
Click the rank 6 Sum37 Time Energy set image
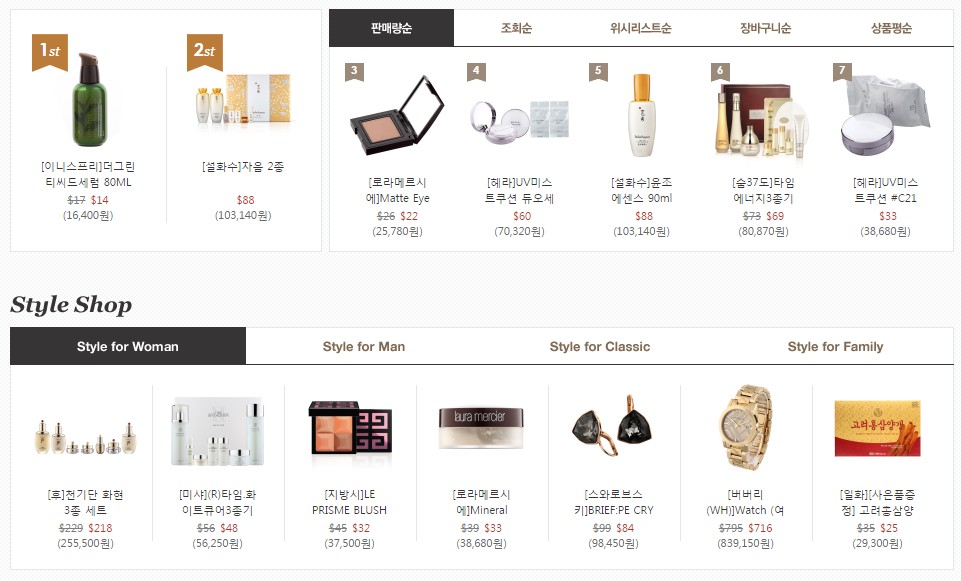coord(762,120)
